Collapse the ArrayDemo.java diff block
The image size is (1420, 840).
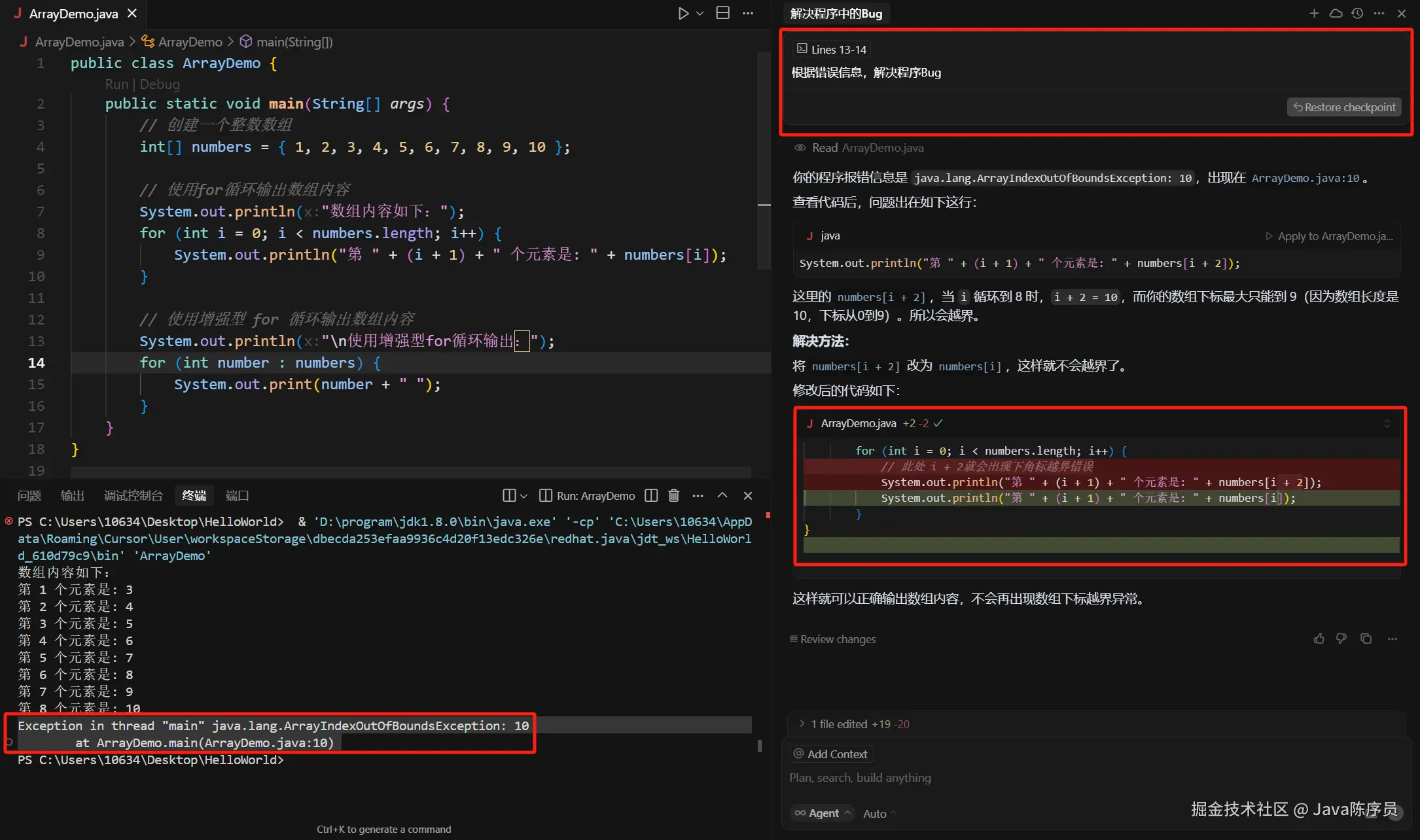[x=1387, y=424]
